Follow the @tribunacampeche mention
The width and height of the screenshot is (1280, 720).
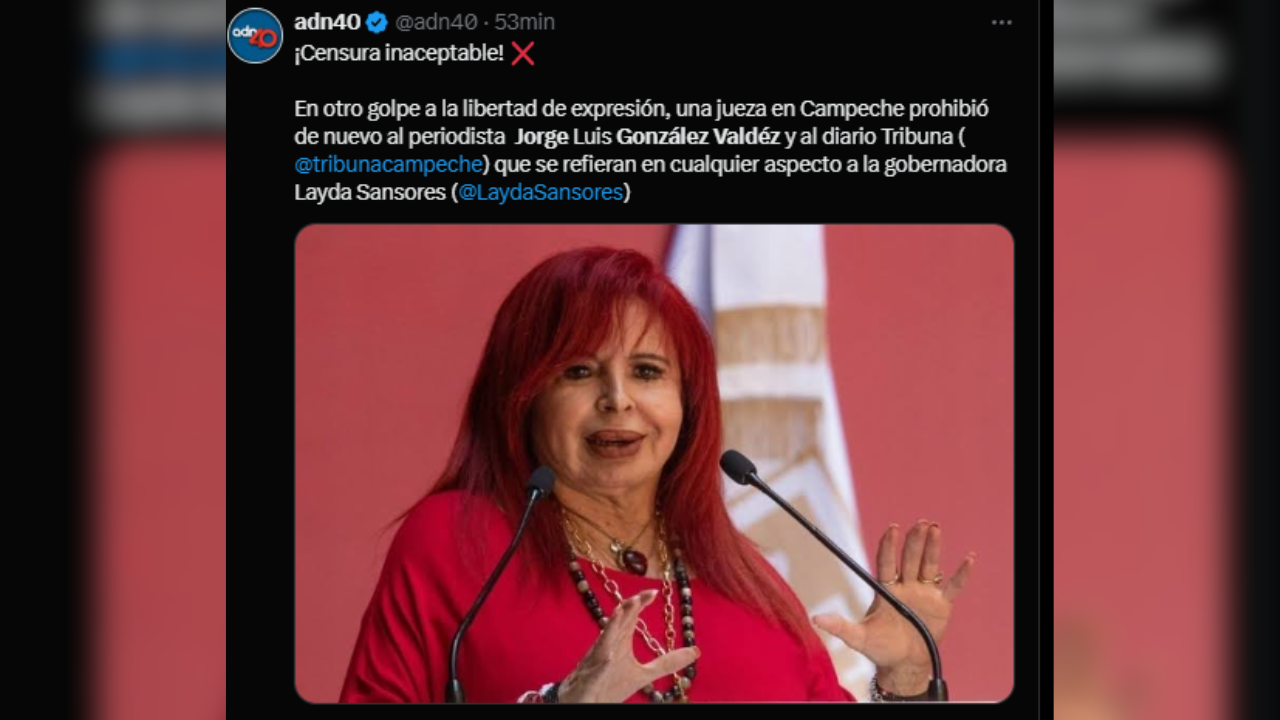(x=389, y=164)
